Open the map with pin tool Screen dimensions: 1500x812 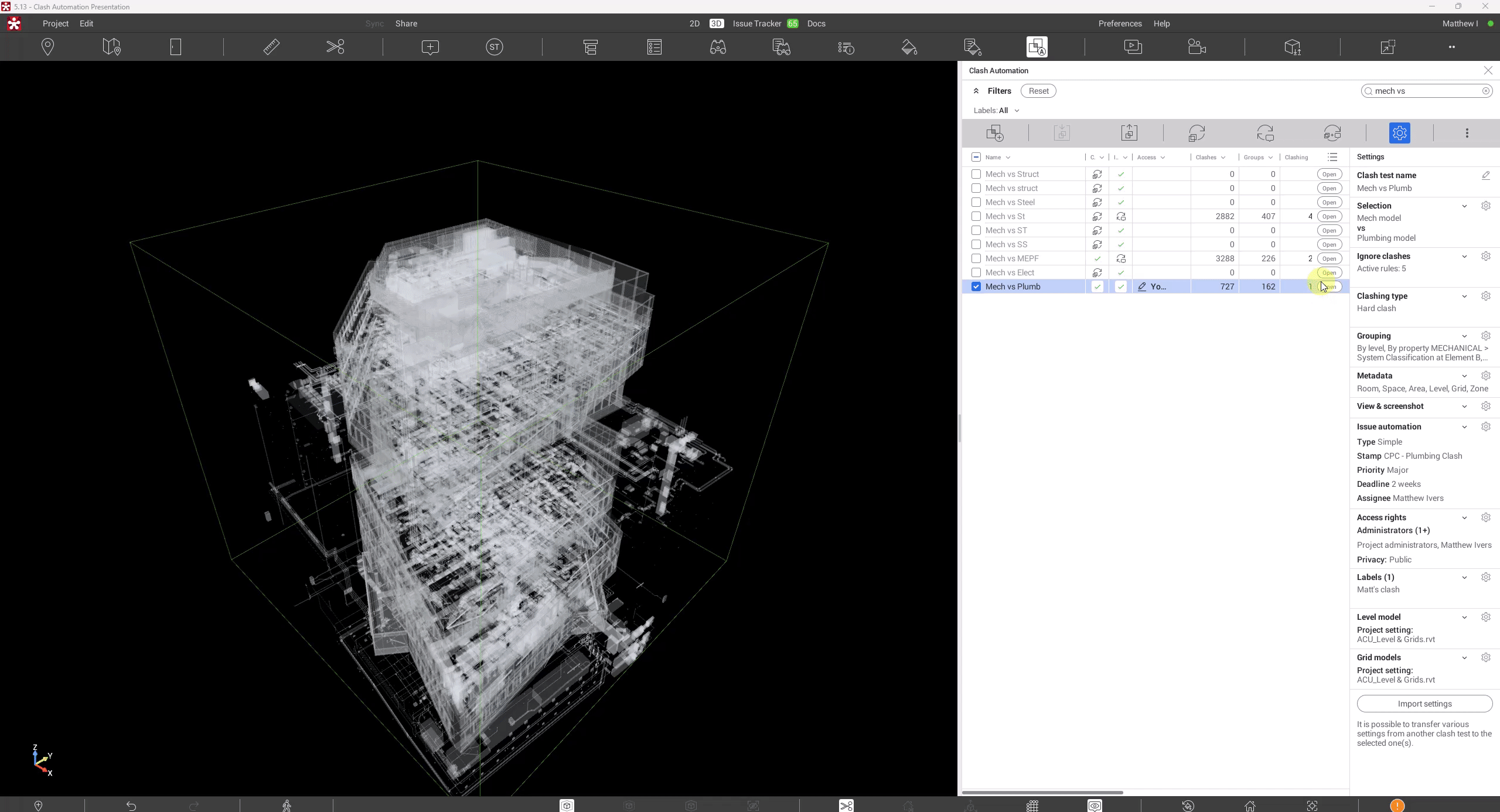111,47
